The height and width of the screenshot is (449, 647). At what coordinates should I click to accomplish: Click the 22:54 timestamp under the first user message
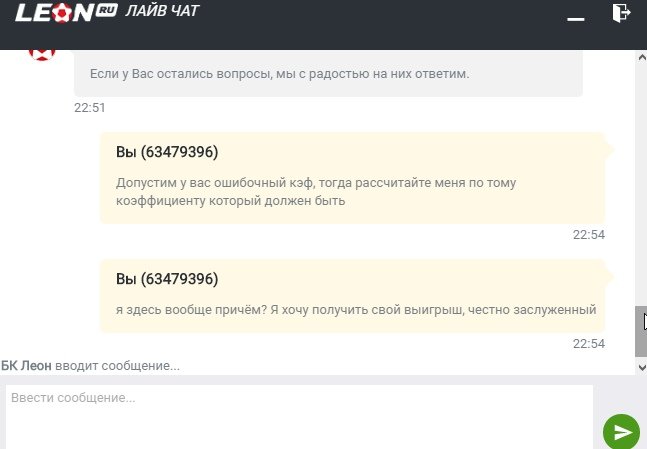pyautogui.click(x=588, y=235)
